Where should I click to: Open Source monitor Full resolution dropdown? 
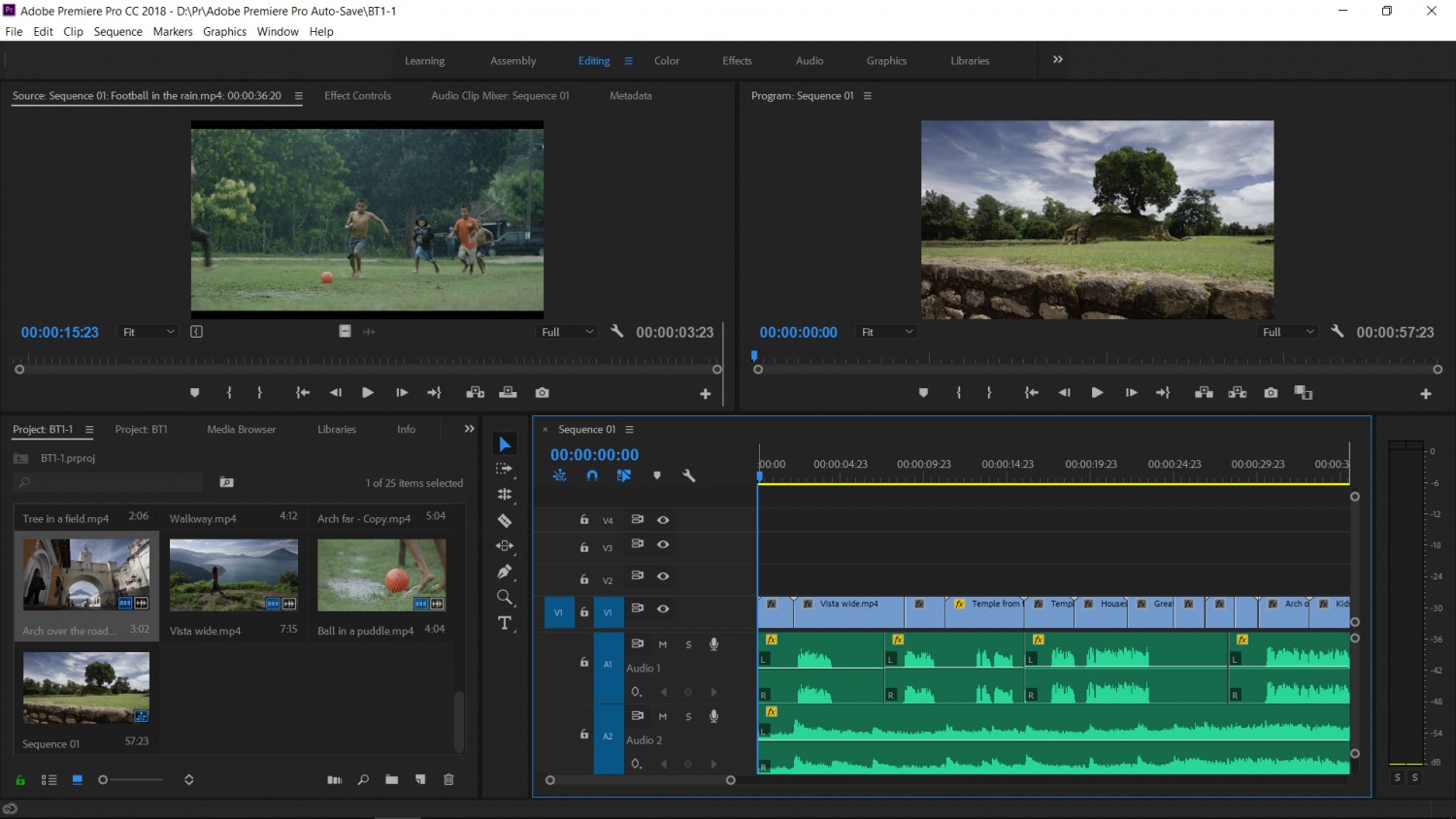tap(568, 332)
